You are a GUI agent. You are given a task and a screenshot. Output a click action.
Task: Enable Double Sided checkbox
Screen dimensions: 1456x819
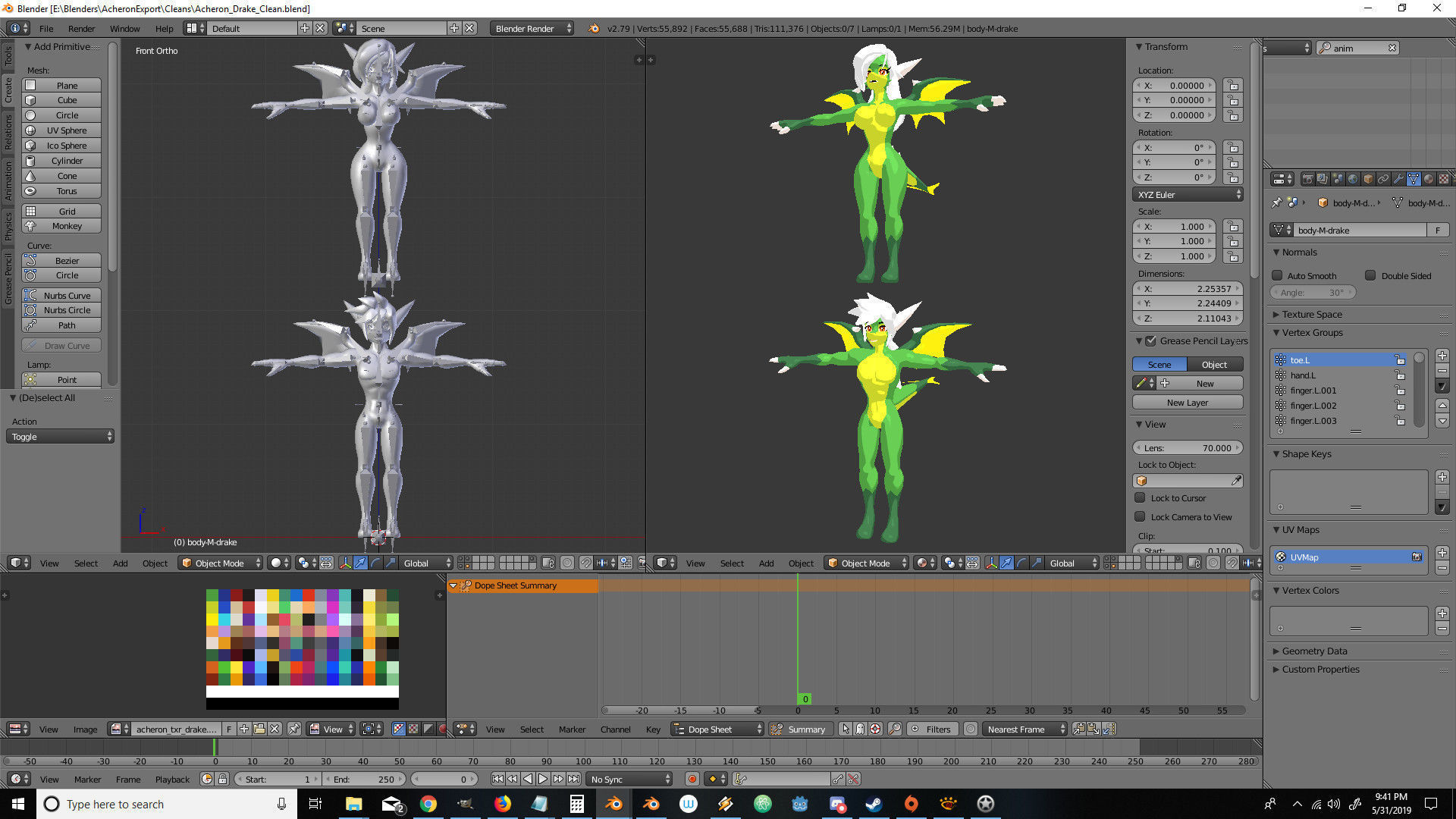pos(1370,275)
